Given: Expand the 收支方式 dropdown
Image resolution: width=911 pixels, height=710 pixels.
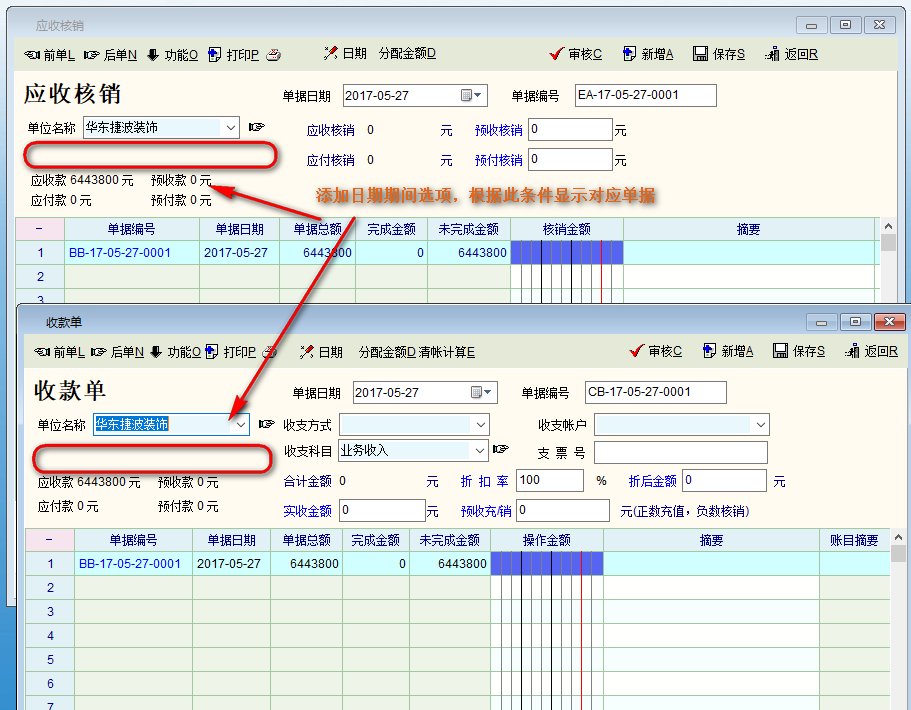Looking at the screenshot, I should tap(481, 425).
